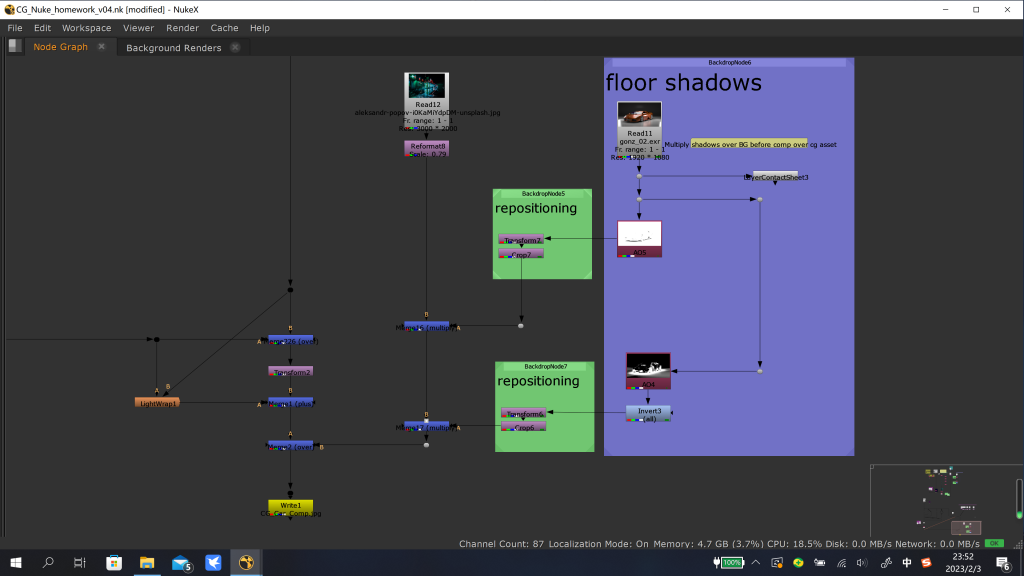1024x576 pixels.
Task: Select the Read11 car render node
Action: click(639, 116)
